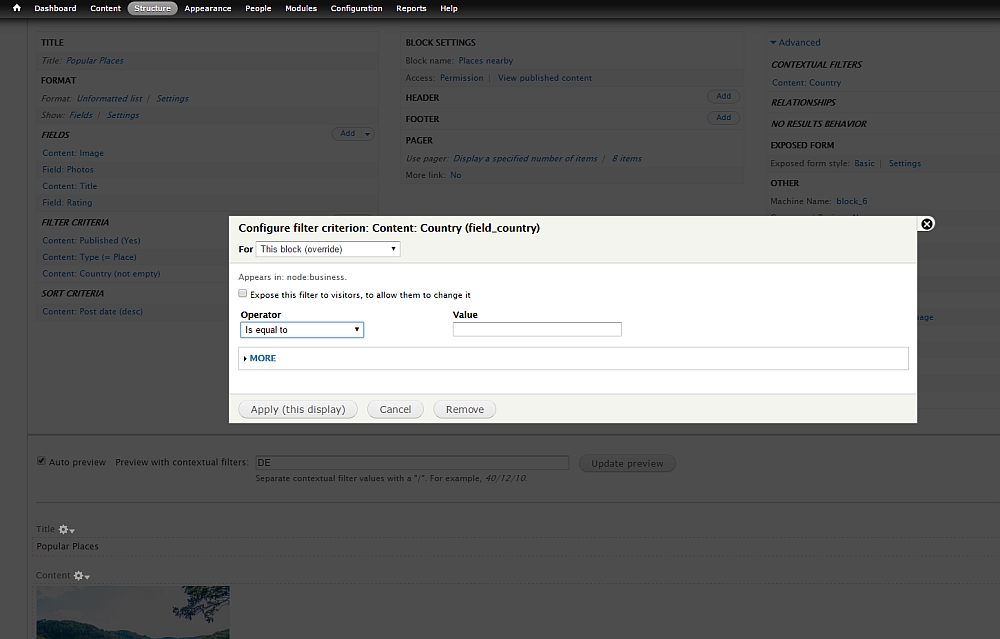The height and width of the screenshot is (639, 1000).
Task: Enable Expose this filter to visitors checkbox
Action: [243, 294]
